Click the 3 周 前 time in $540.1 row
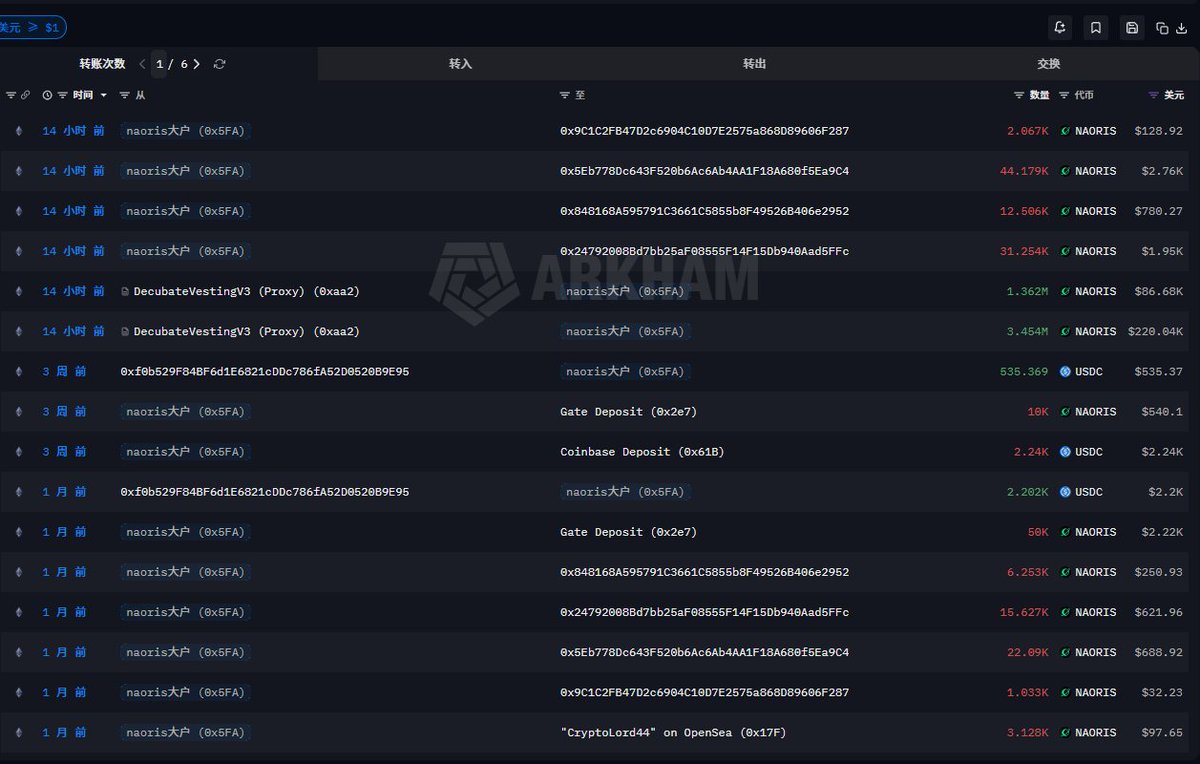 64,411
